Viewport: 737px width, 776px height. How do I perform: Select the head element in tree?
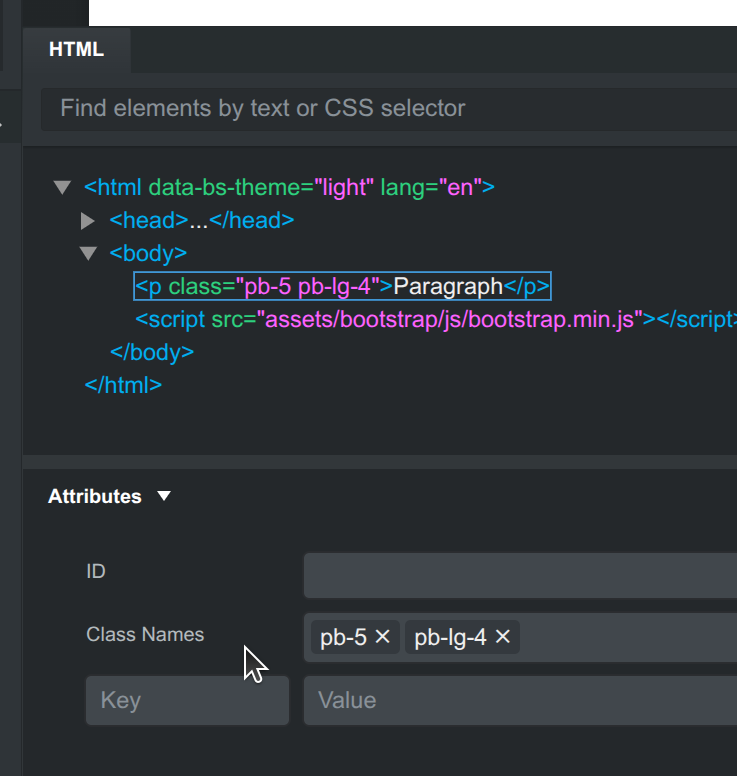click(x=202, y=221)
